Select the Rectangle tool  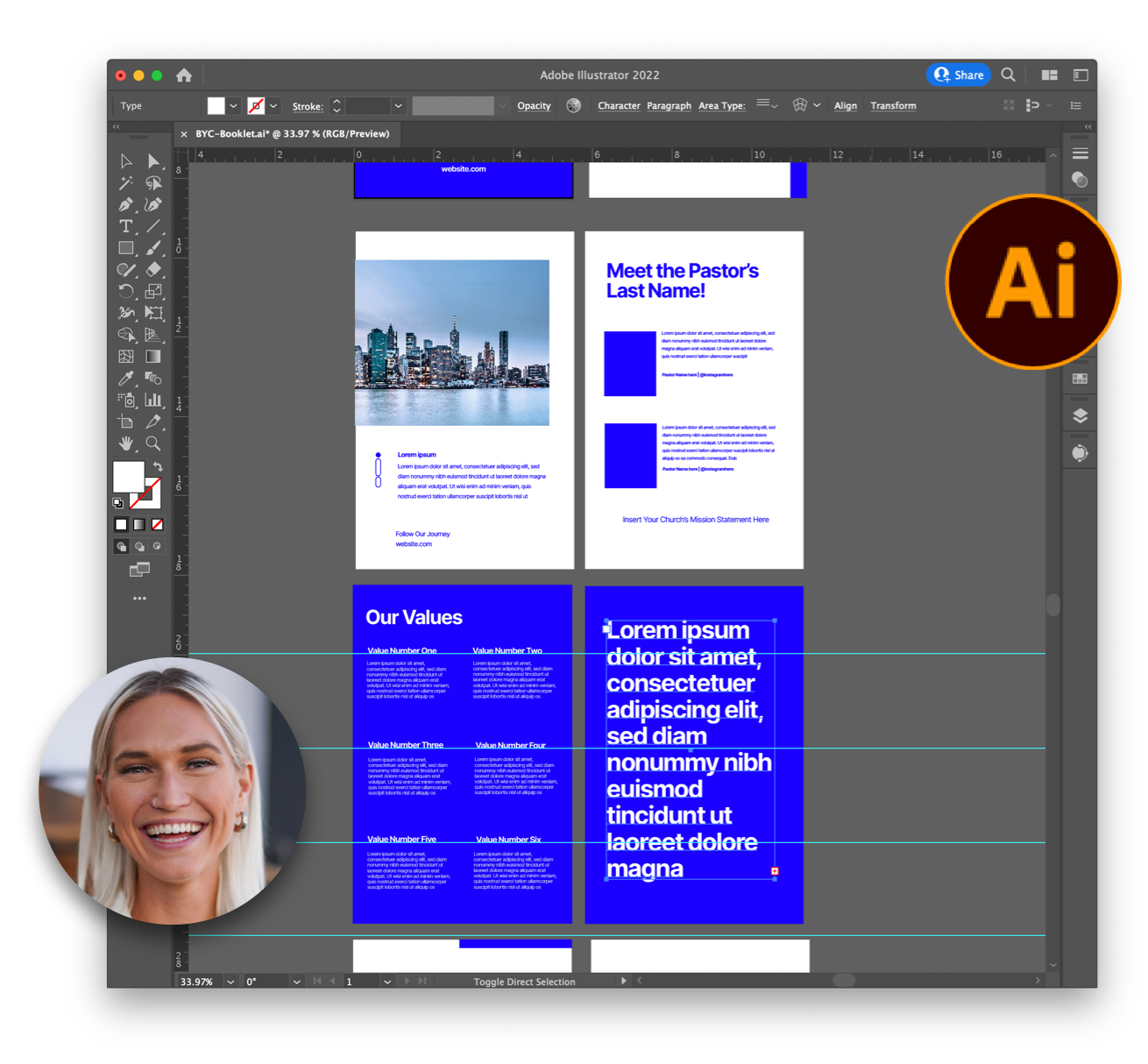pyautogui.click(x=126, y=248)
